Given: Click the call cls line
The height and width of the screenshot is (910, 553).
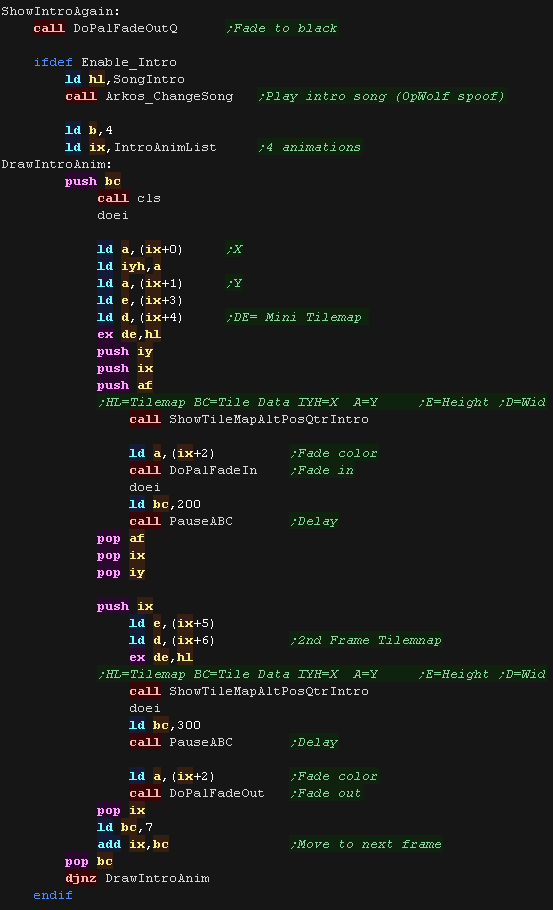Looking at the screenshot, I should click(129, 198).
